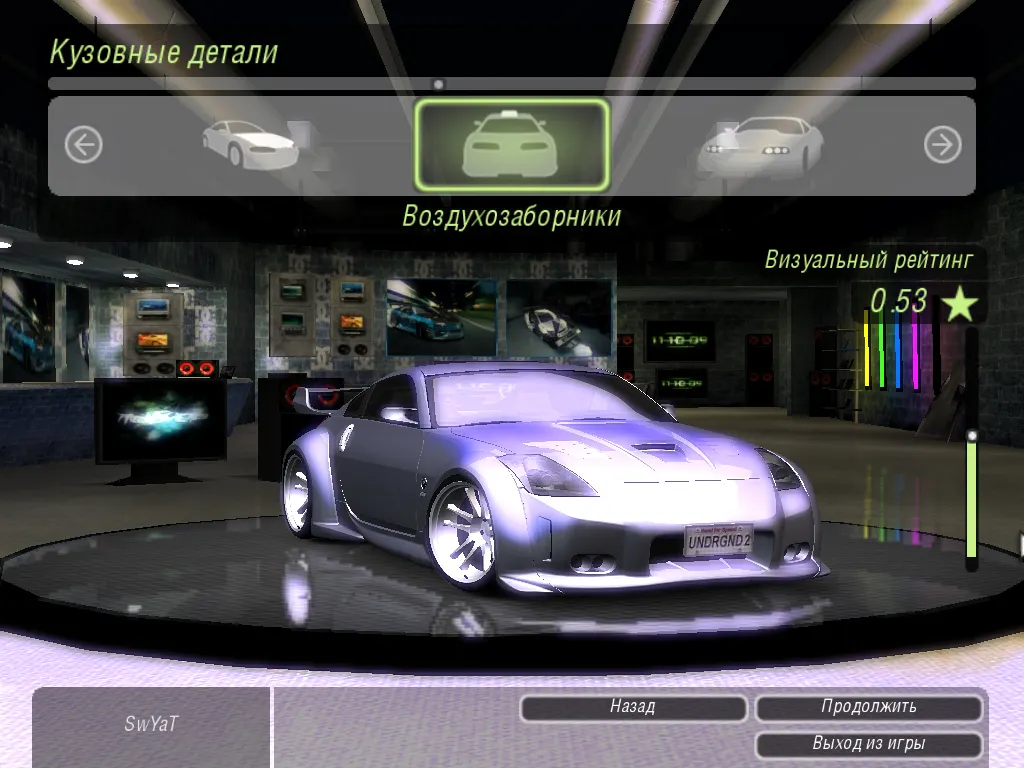
Task: Choose the car with headlights icon in carousel
Action: click(760, 146)
